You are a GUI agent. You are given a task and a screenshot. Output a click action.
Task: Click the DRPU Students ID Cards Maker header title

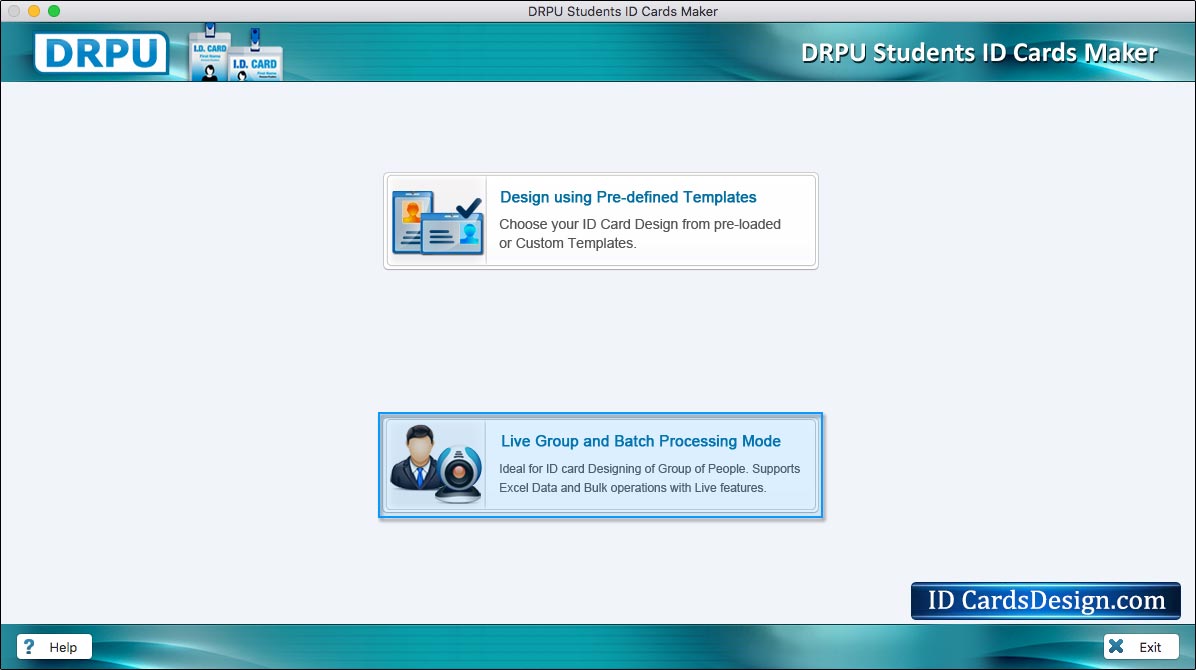(x=979, y=53)
